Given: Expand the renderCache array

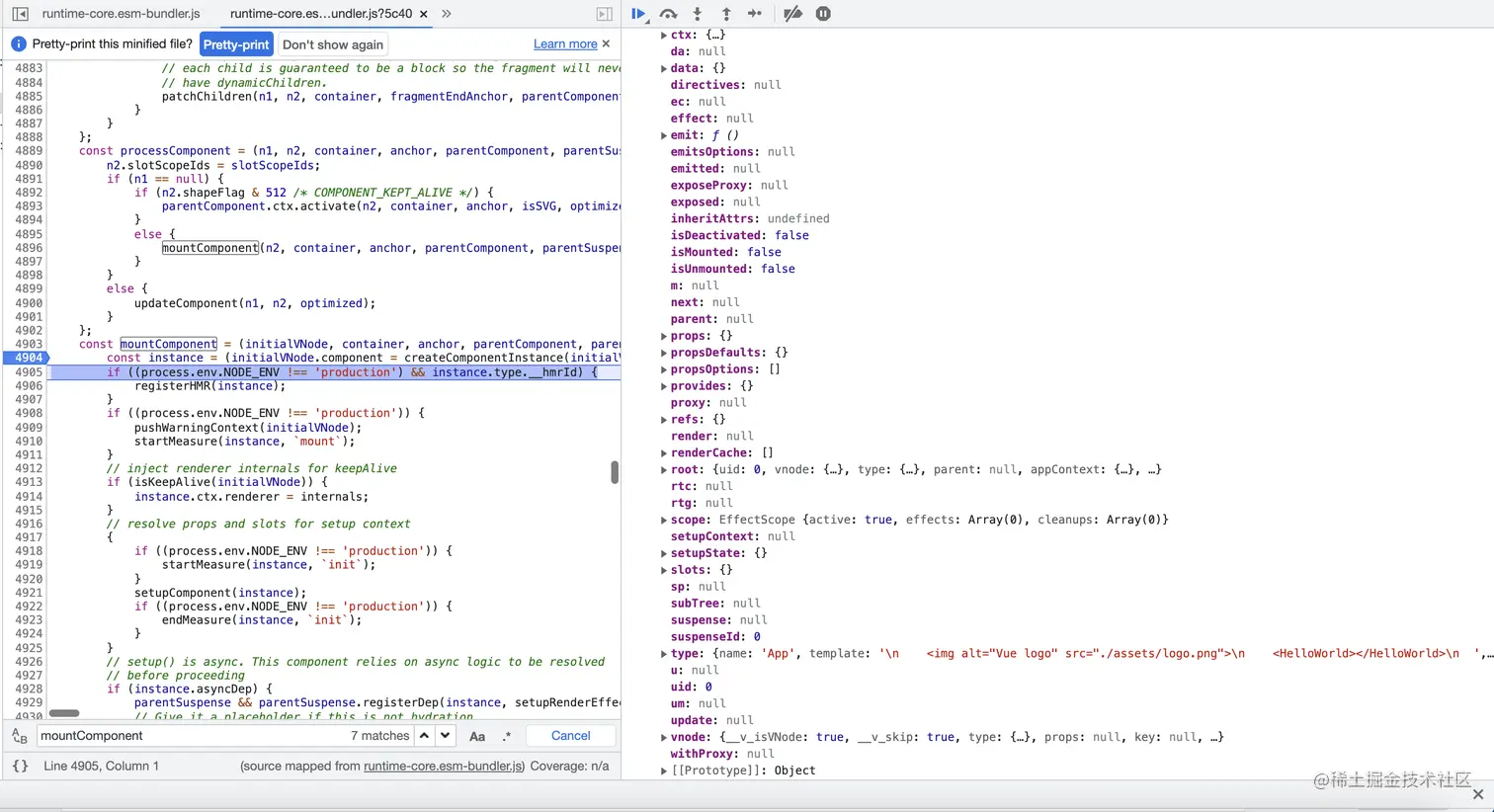Looking at the screenshot, I should coord(664,453).
